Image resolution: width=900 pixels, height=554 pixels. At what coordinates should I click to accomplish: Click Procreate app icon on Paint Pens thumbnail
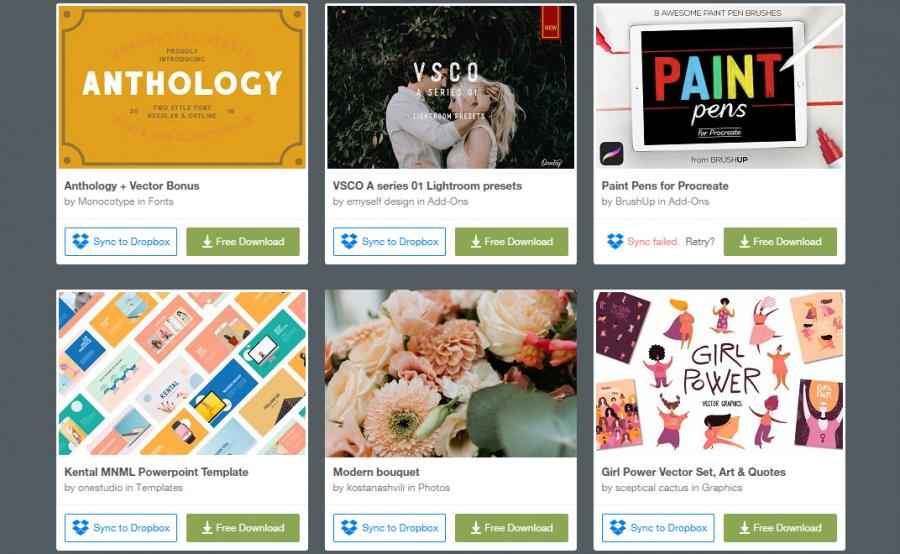(x=612, y=154)
